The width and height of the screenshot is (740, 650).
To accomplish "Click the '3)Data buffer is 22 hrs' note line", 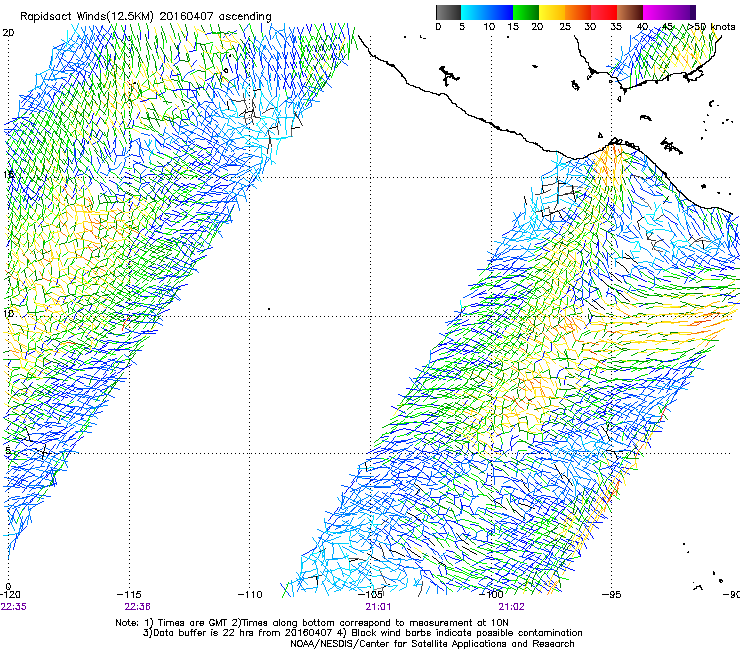I will 362,633.
